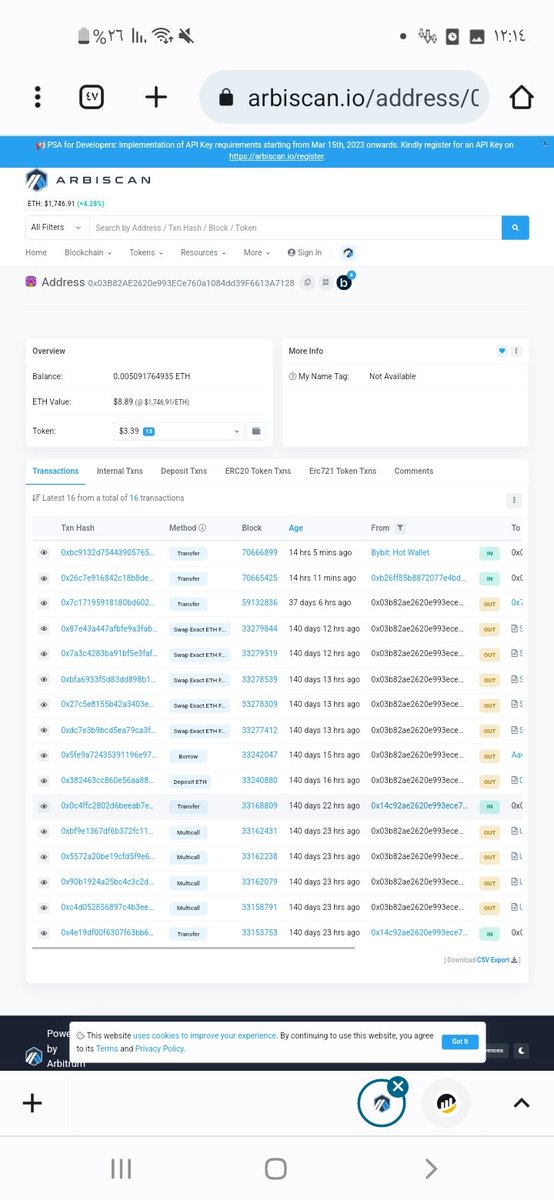The image size is (554, 1200).
Task: Open the browser tab switcher
Action: (x=92, y=97)
